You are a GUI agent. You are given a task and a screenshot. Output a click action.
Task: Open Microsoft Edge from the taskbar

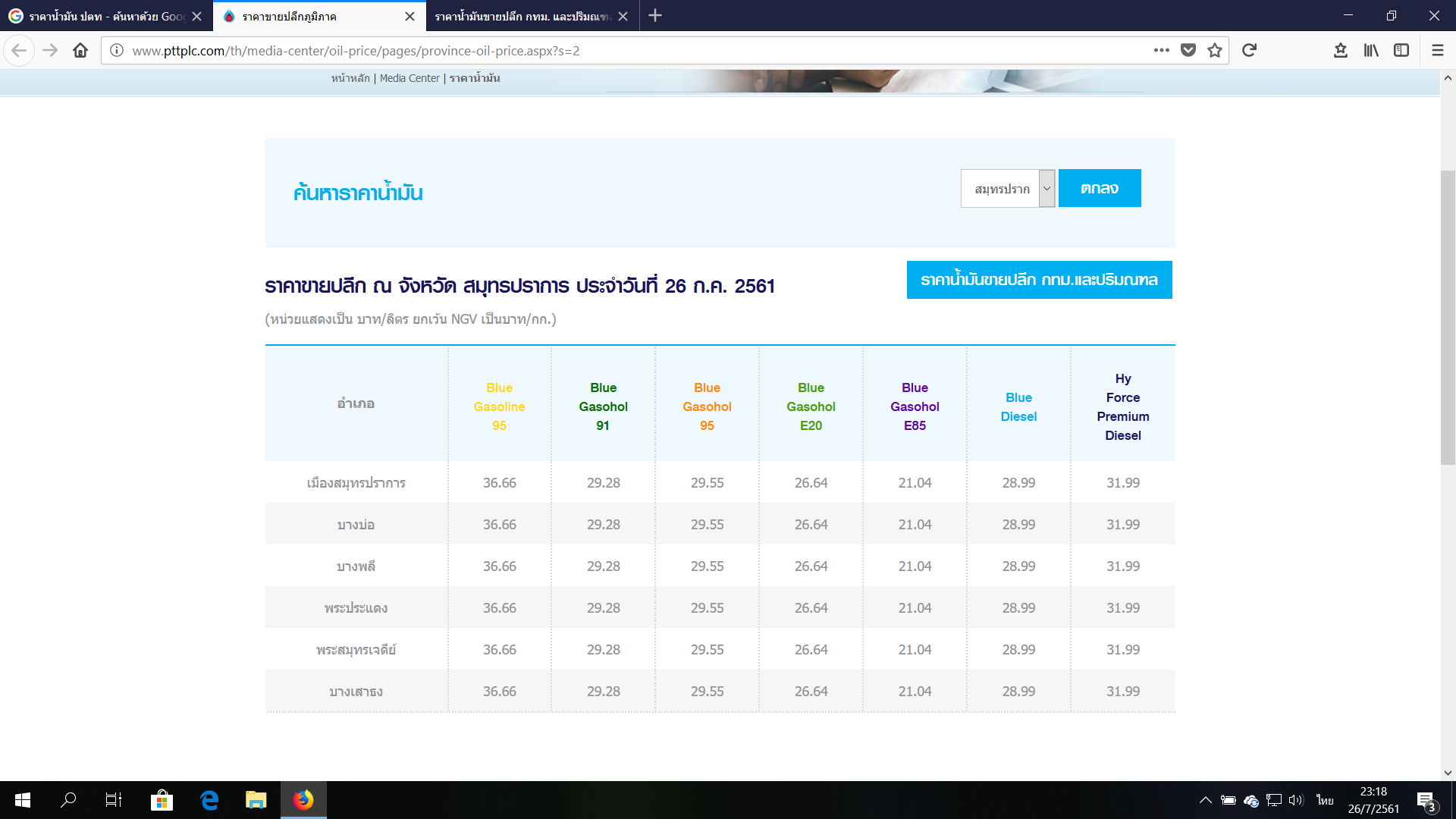tap(209, 800)
